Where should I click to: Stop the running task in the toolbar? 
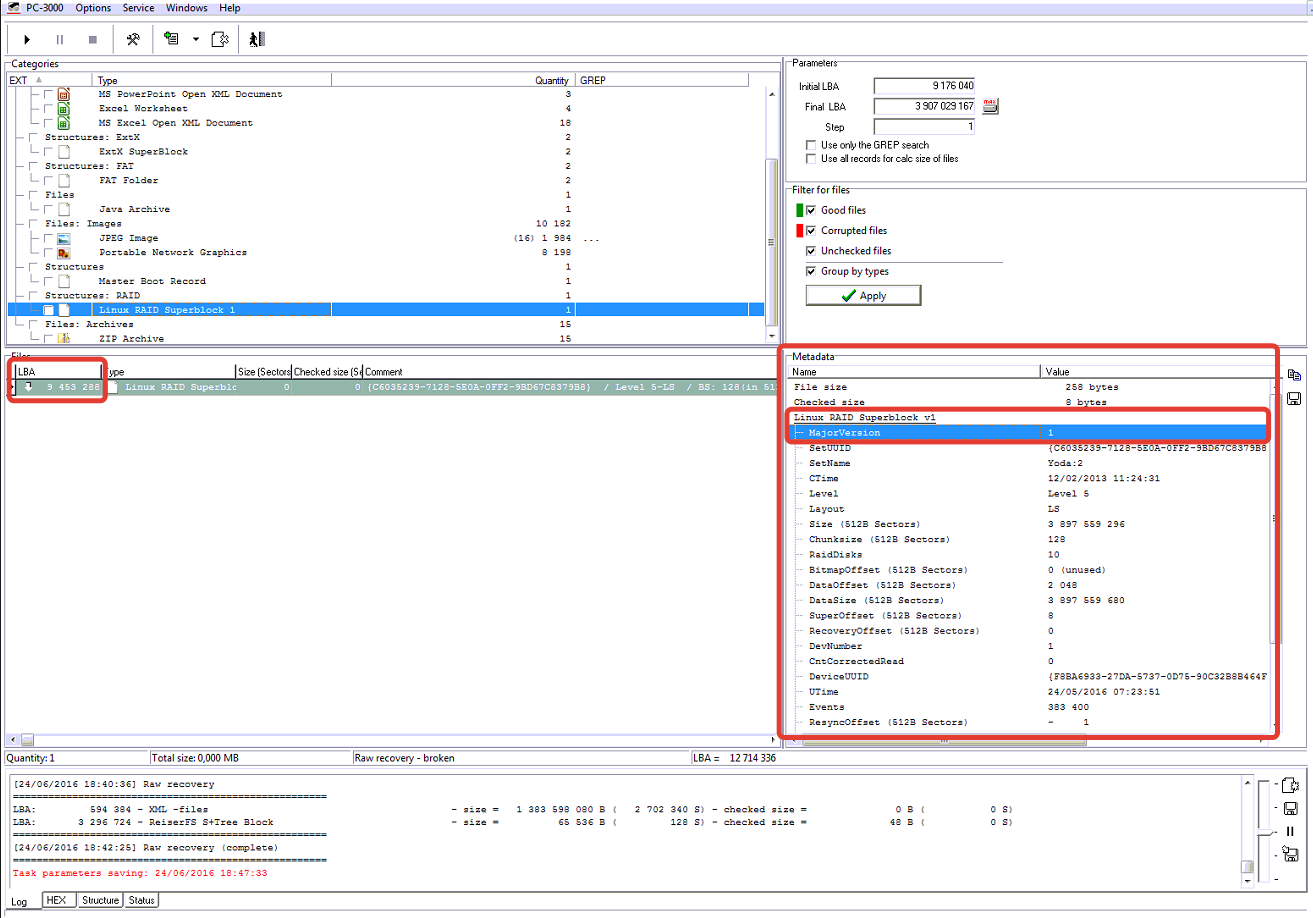(x=93, y=40)
